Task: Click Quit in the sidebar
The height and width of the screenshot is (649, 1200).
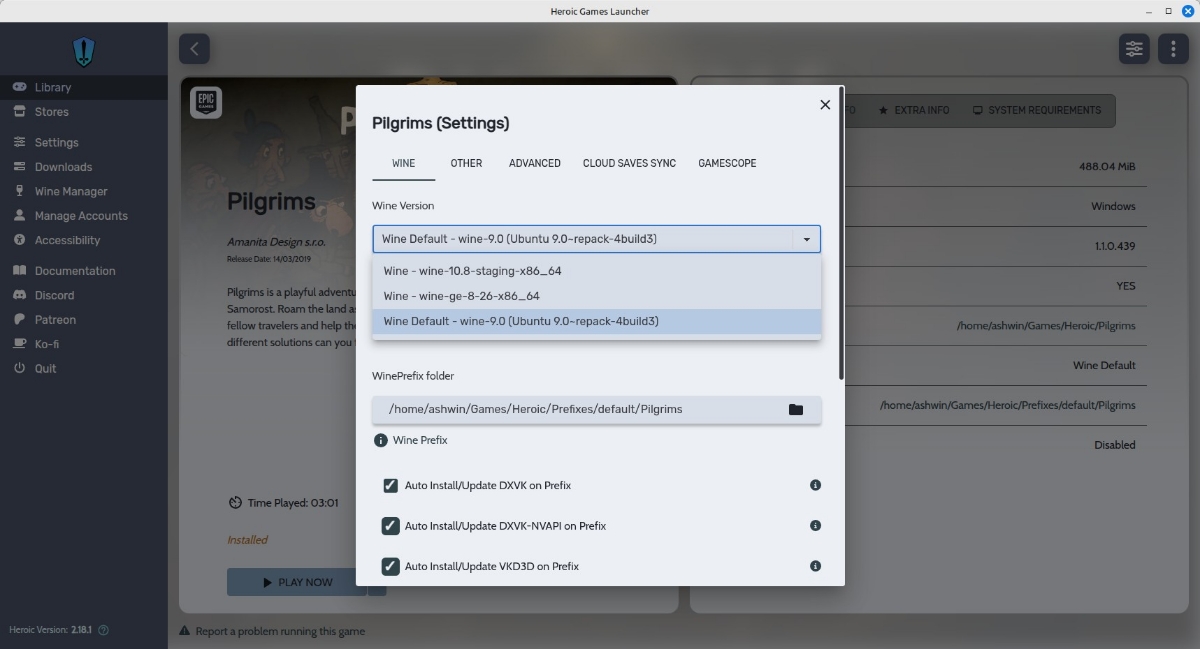Action: (x=84, y=368)
